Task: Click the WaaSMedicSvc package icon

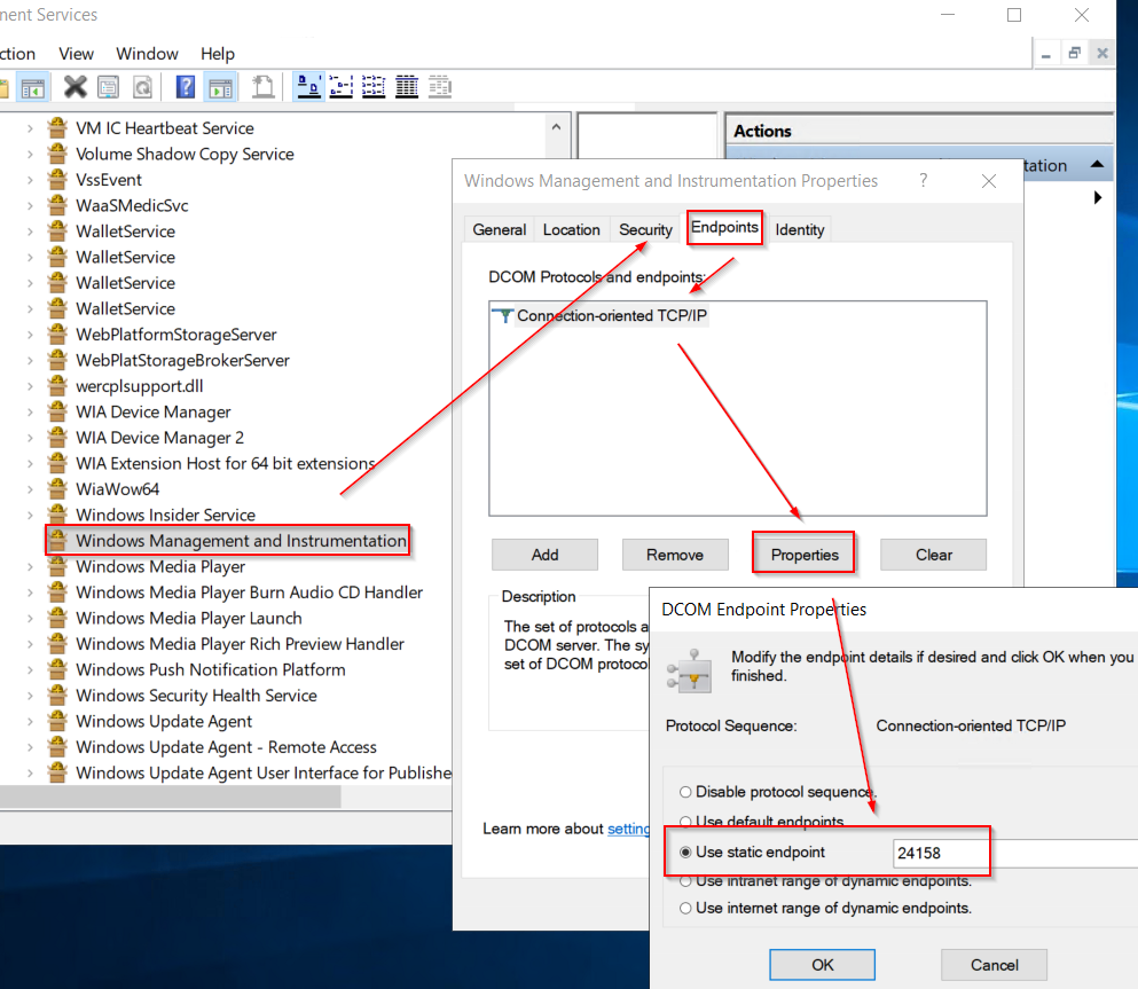Action: 57,205
